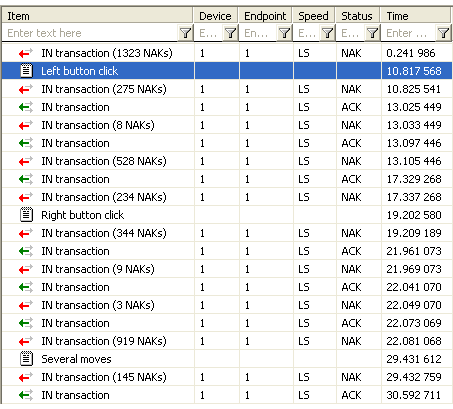Viewport: 453px width, 409px height.
Task: Focus the Item filter text field
Action: [x=91, y=33]
